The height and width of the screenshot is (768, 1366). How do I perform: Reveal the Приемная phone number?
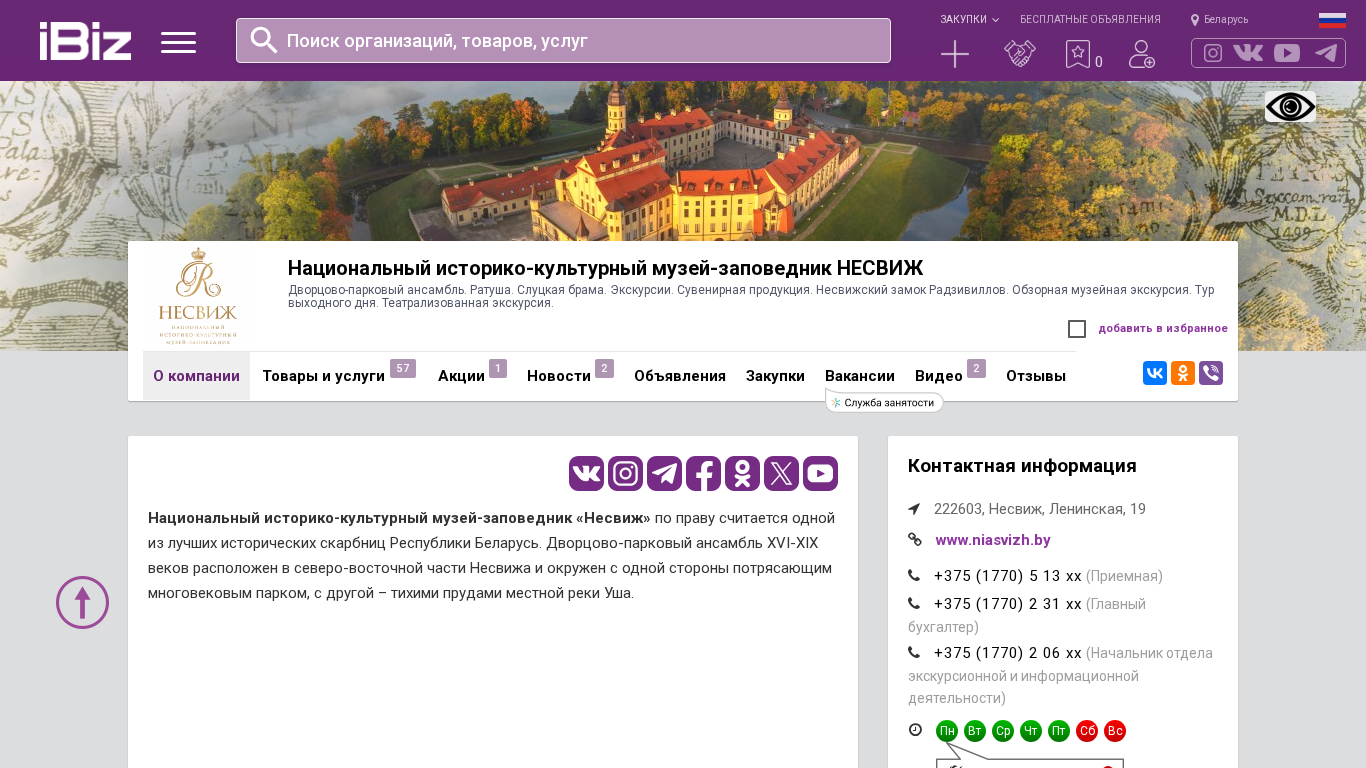[1008, 576]
